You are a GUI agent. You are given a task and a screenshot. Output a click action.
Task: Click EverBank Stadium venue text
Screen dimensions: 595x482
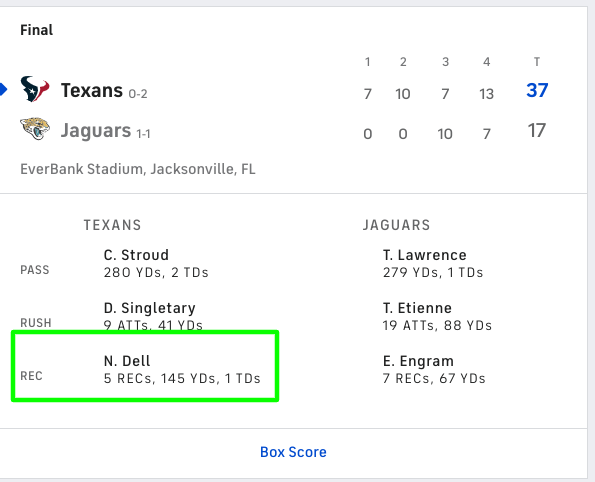pyautogui.click(x=138, y=169)
